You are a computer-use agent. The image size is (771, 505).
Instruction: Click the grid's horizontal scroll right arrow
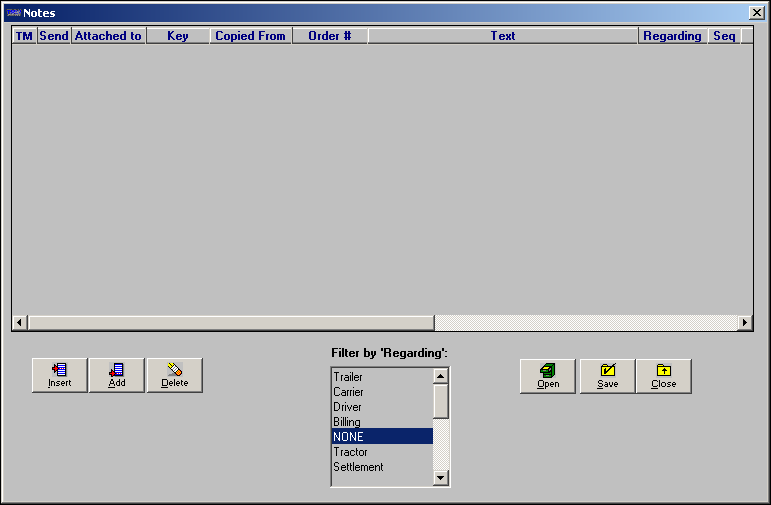tap(744, 323)
